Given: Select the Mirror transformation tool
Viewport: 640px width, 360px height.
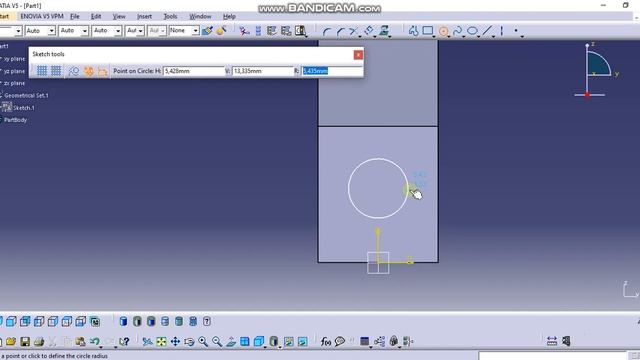Looking at the screenshot, I should (369, 31).
